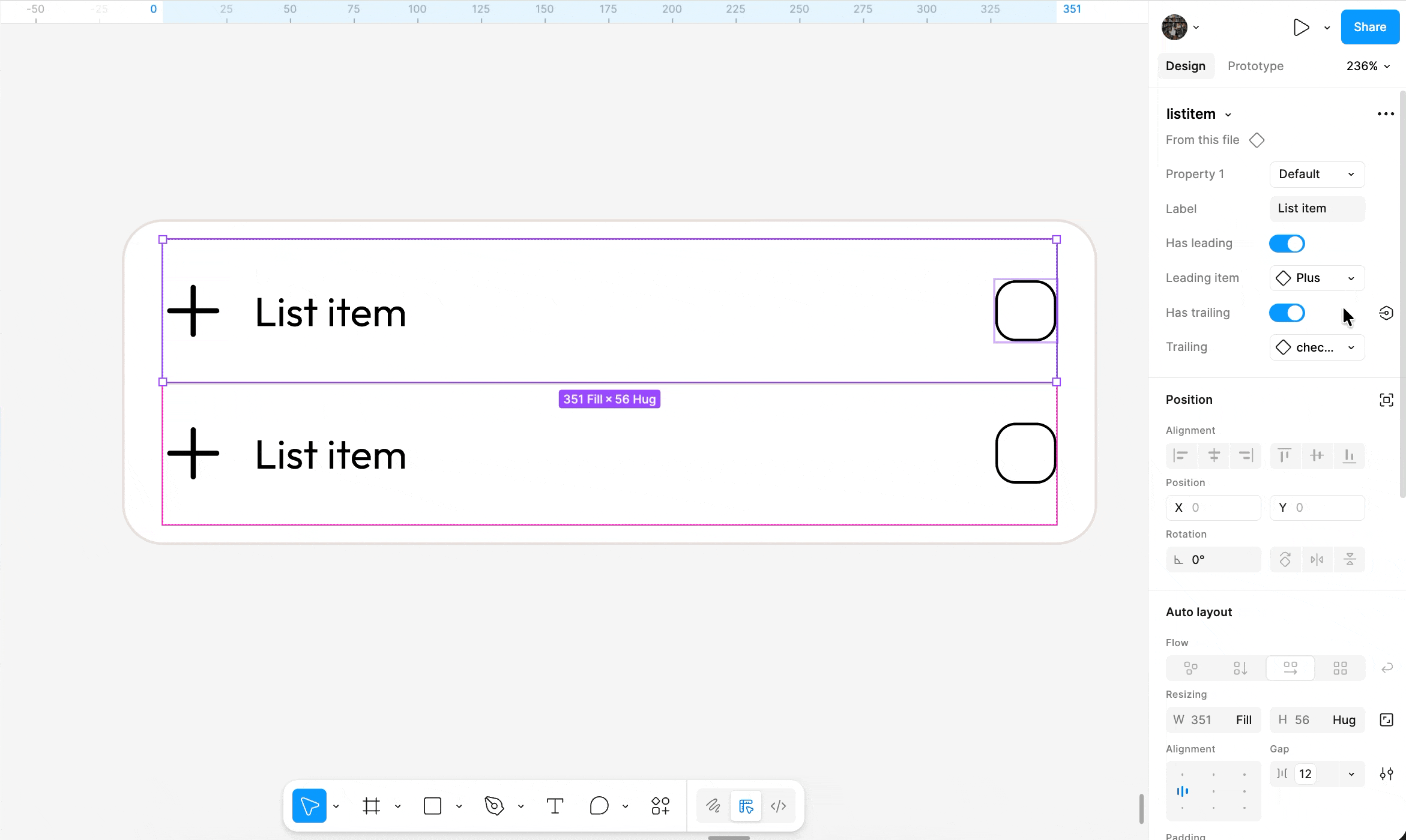
Task: Click the Label text input field
Action: pos(1317,209)
